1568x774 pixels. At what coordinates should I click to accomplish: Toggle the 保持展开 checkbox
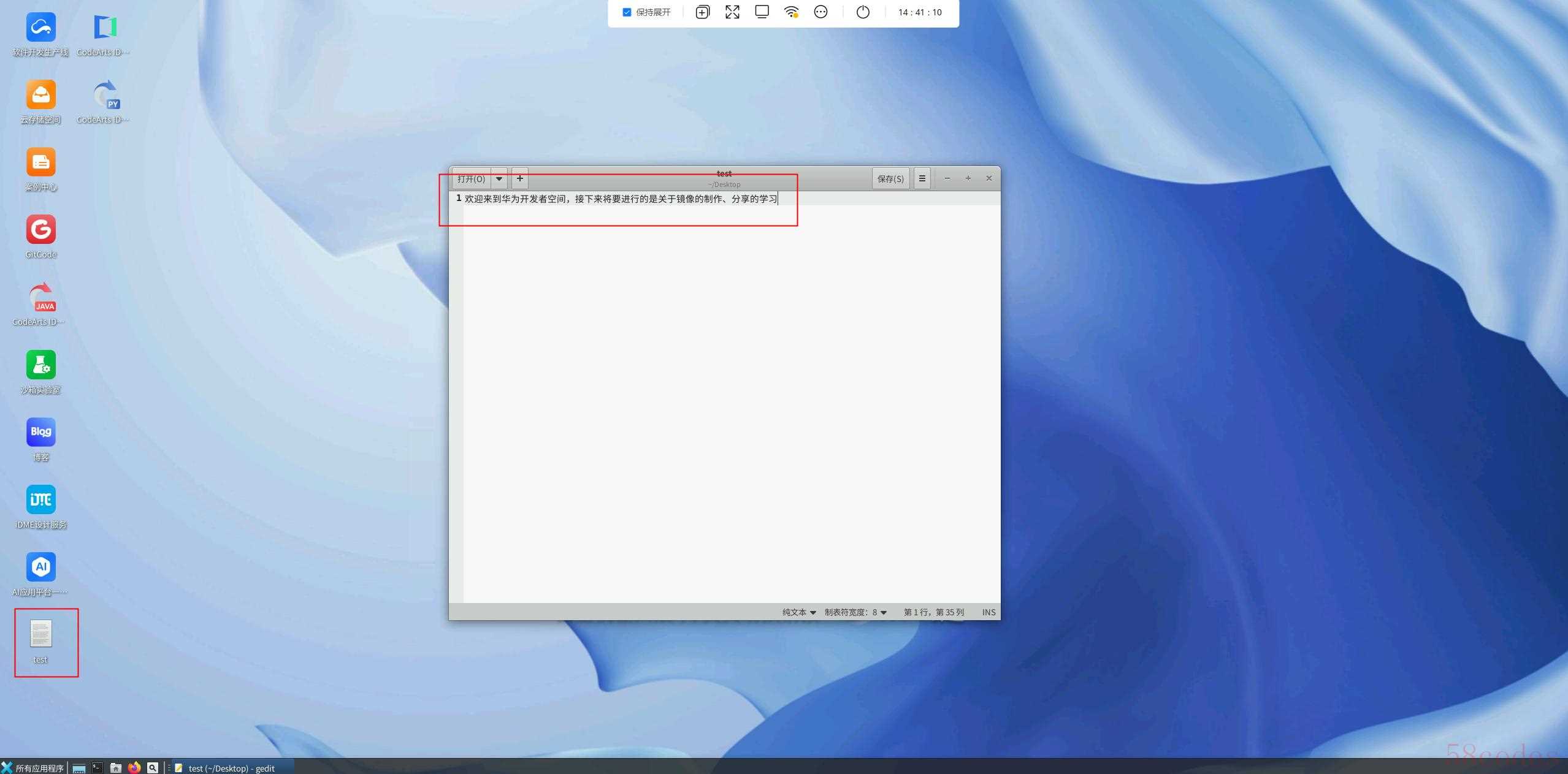click(627, 12)
